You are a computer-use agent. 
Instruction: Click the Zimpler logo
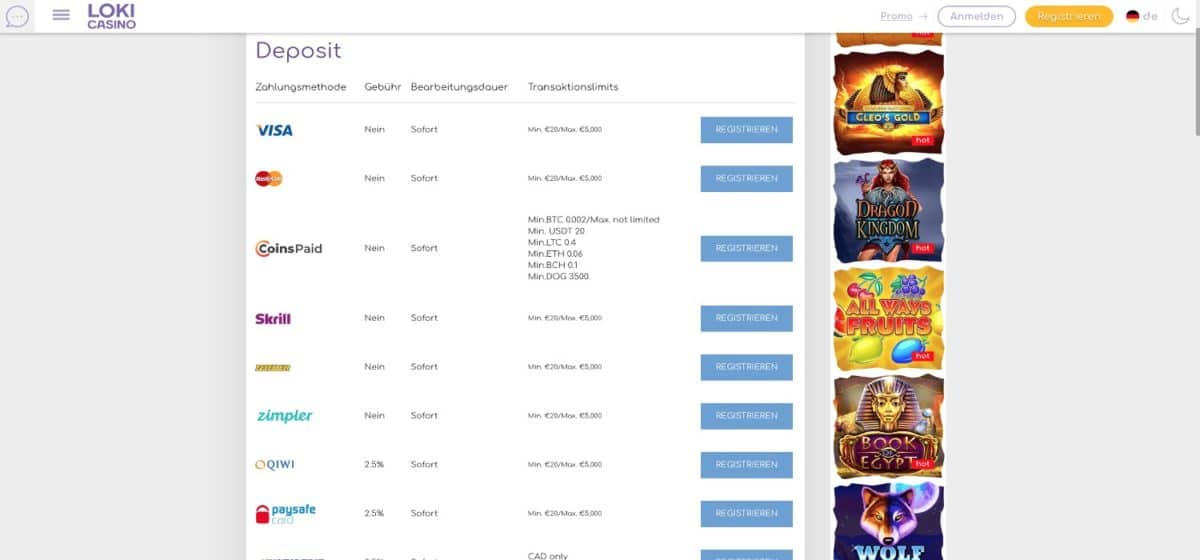(x=284, y=416)
